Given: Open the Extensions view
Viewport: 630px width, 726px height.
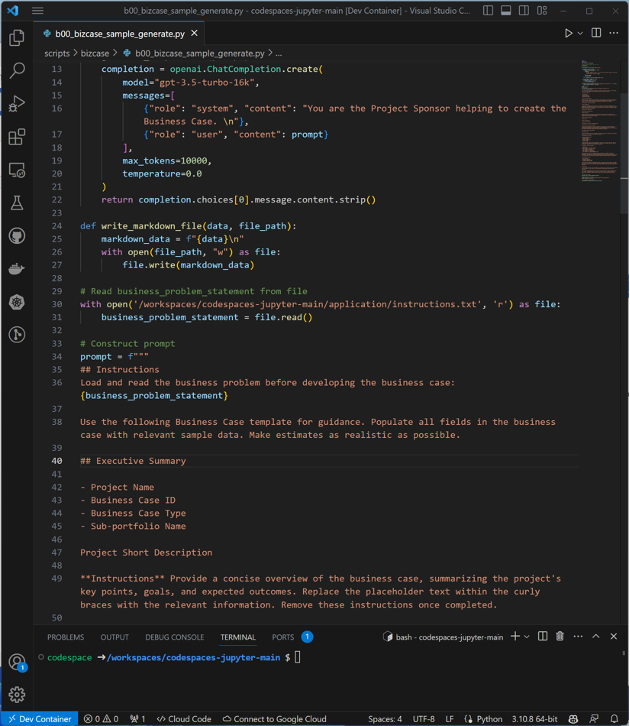Looking at the screenshot, I should pos(17,137).
